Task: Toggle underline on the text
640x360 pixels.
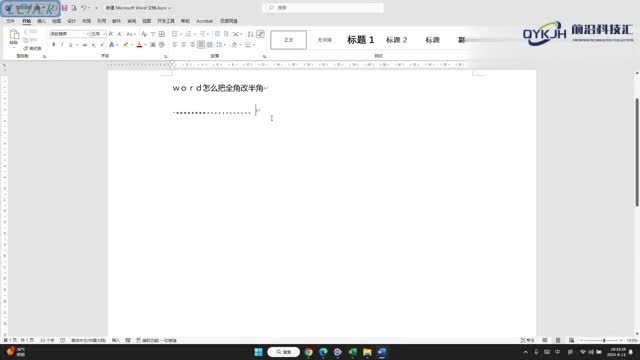Action: tap(70, 45)
